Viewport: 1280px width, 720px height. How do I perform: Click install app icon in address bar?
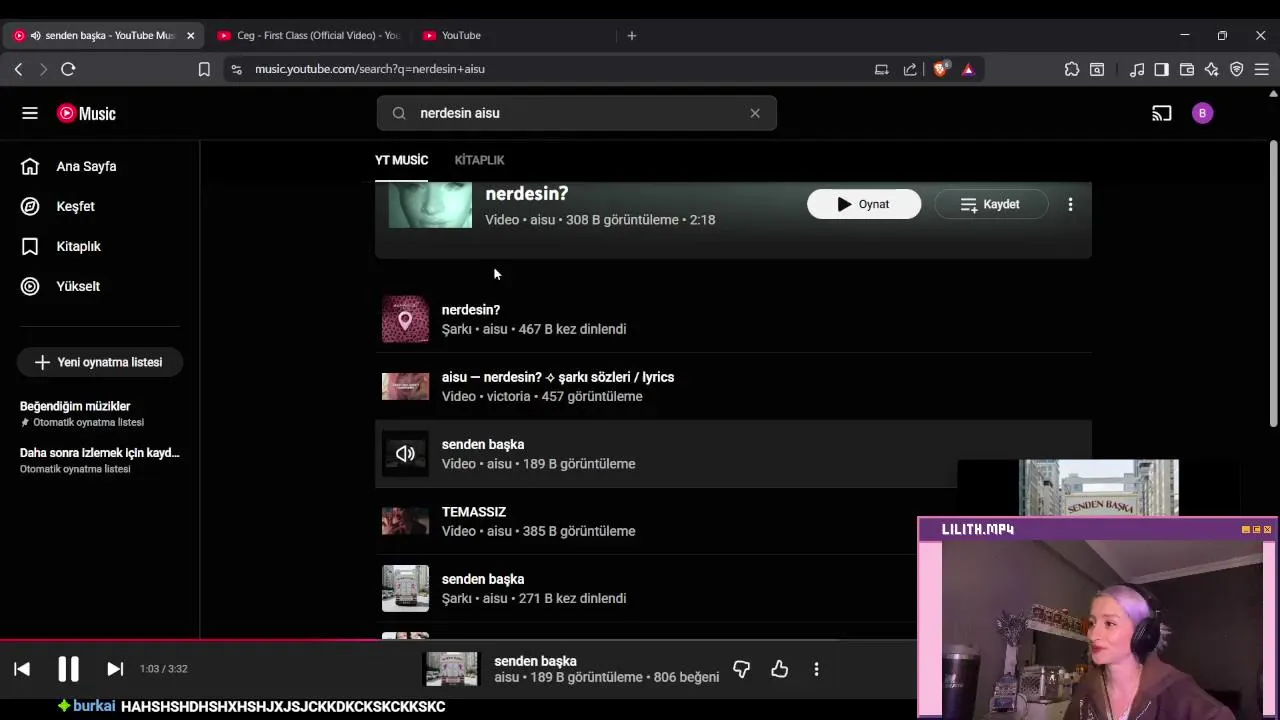881,69
